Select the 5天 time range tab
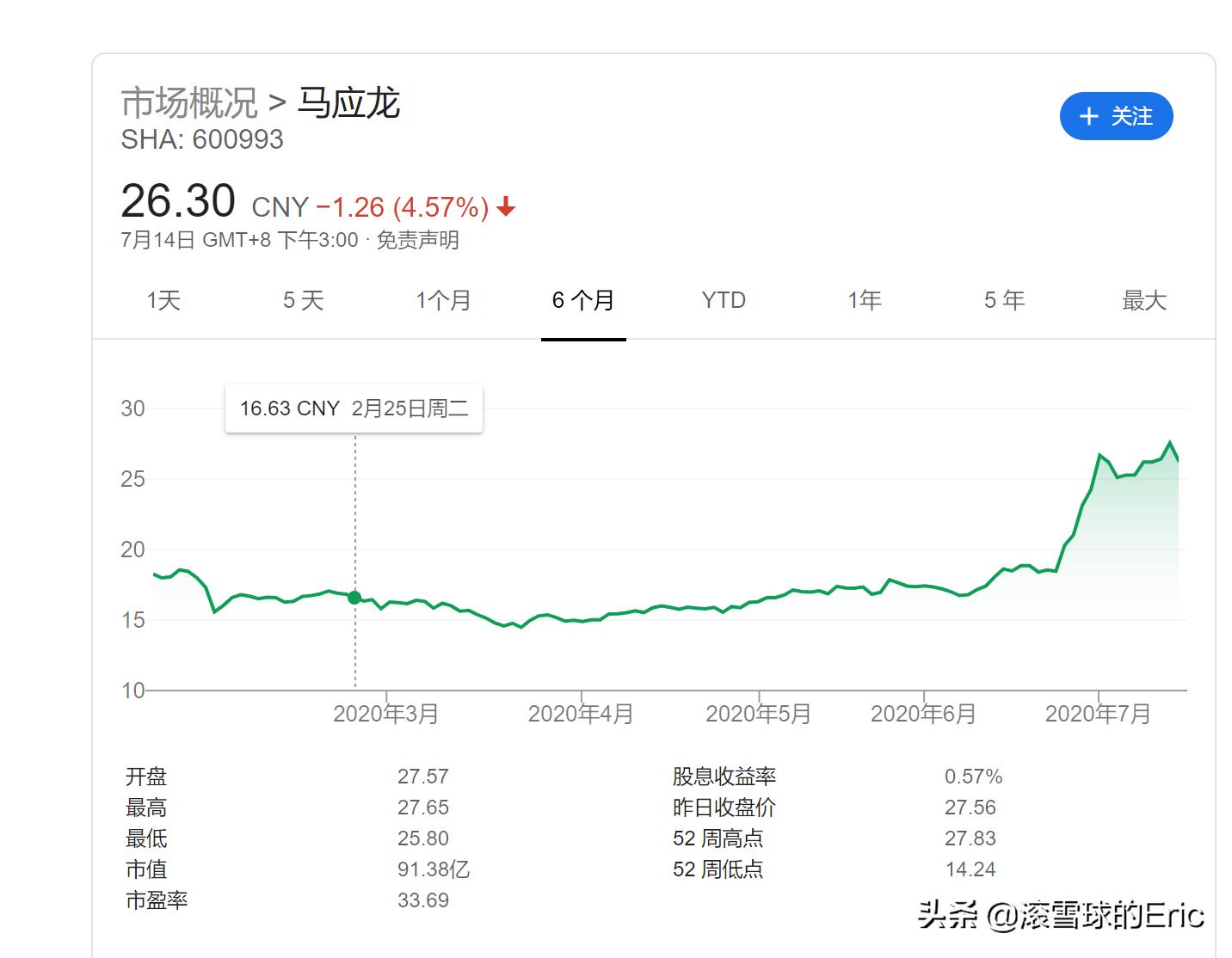 [304, 300]
